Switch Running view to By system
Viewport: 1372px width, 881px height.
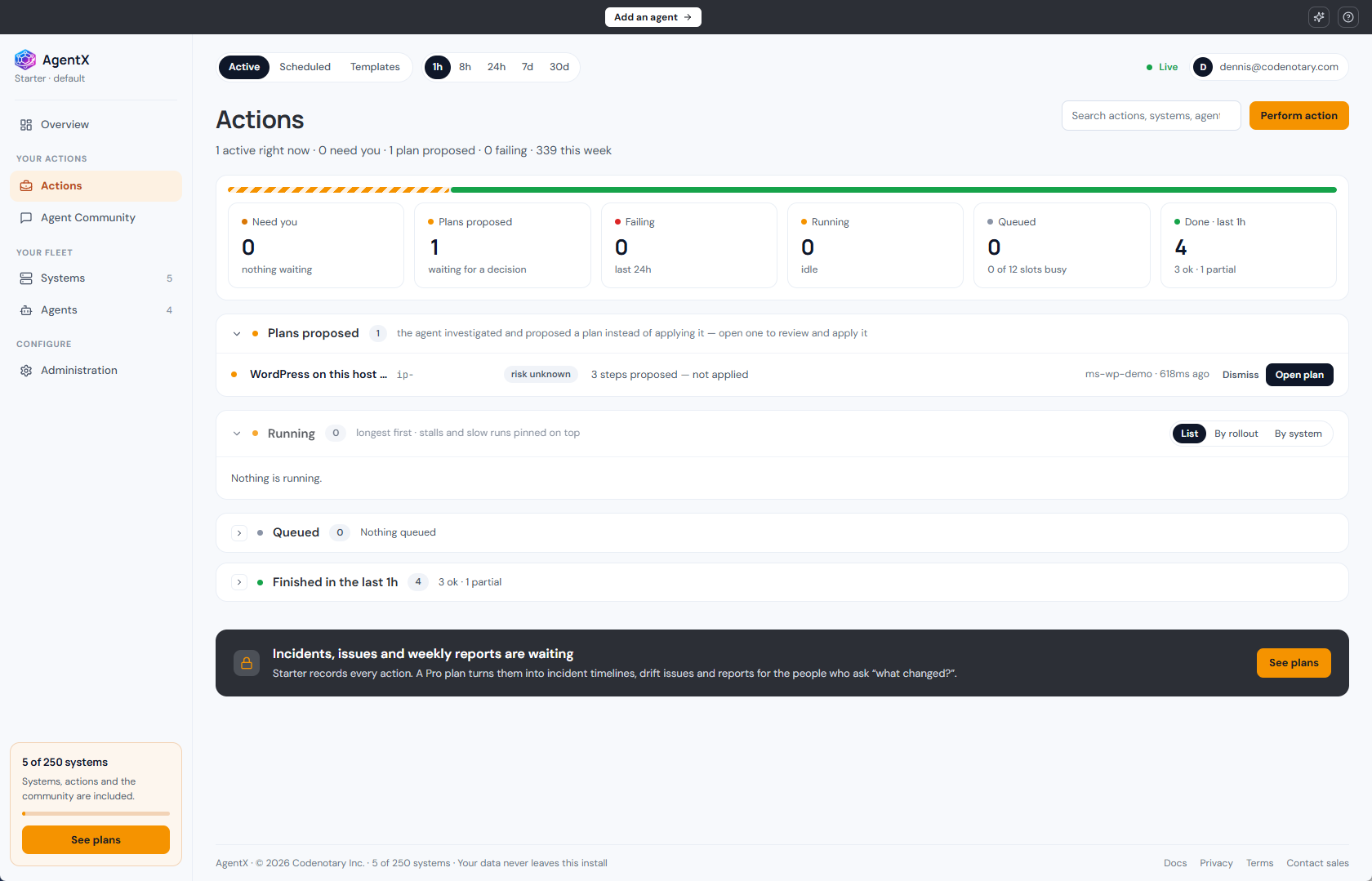pyautogui.click(x=1298, y=434)
